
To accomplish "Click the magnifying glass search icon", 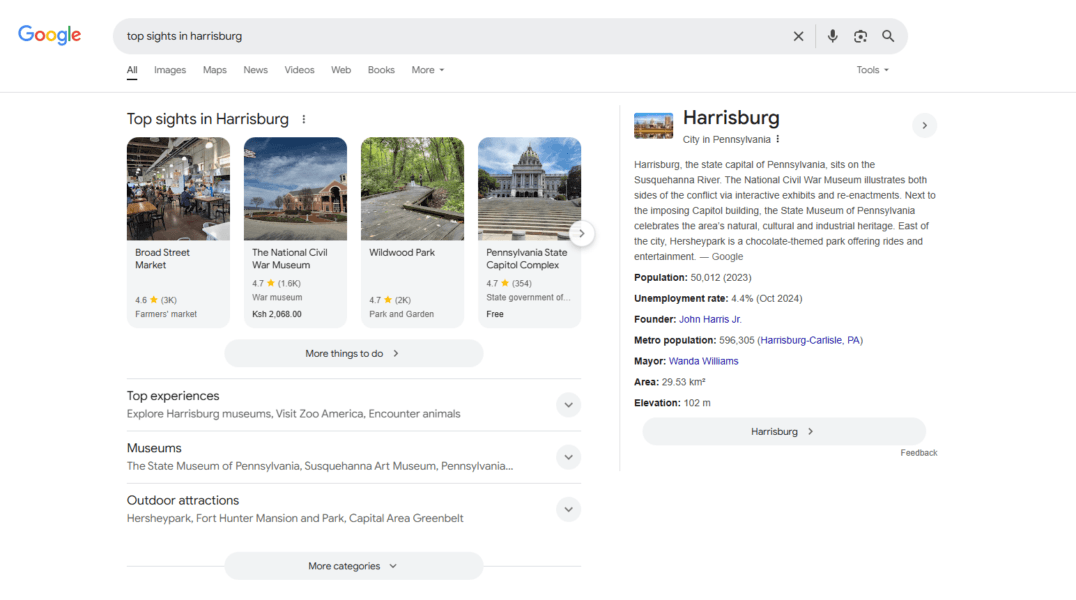I will point(888,35).
